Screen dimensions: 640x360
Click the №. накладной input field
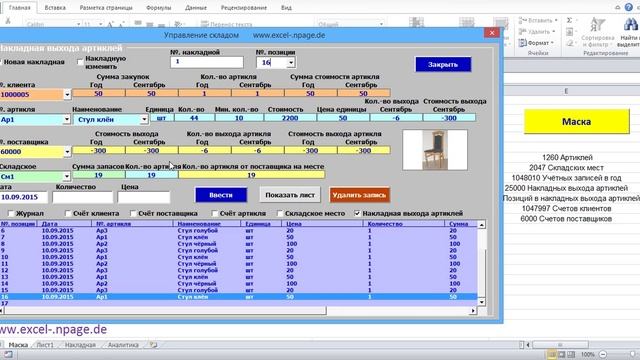(x=207, y=62)
